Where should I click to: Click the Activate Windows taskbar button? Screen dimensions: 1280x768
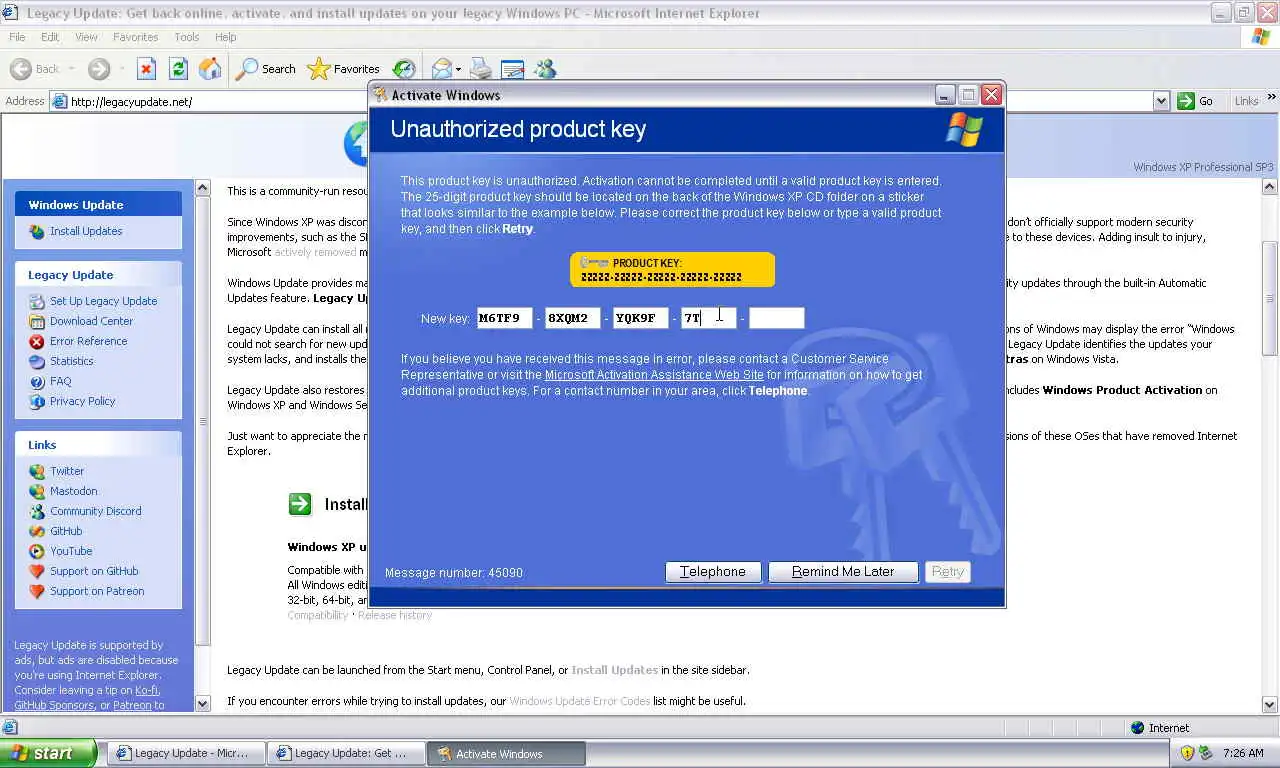pyautogui.click(x=506, y=753)
